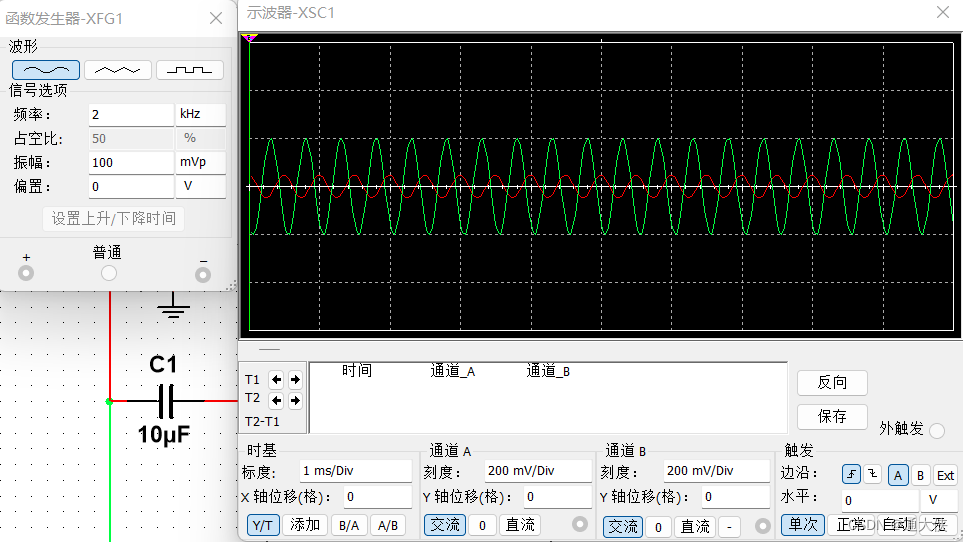Click 设置上升/下降时间 button
The height and width of the screenshot is (542, 963).
(x=114, y=219)
